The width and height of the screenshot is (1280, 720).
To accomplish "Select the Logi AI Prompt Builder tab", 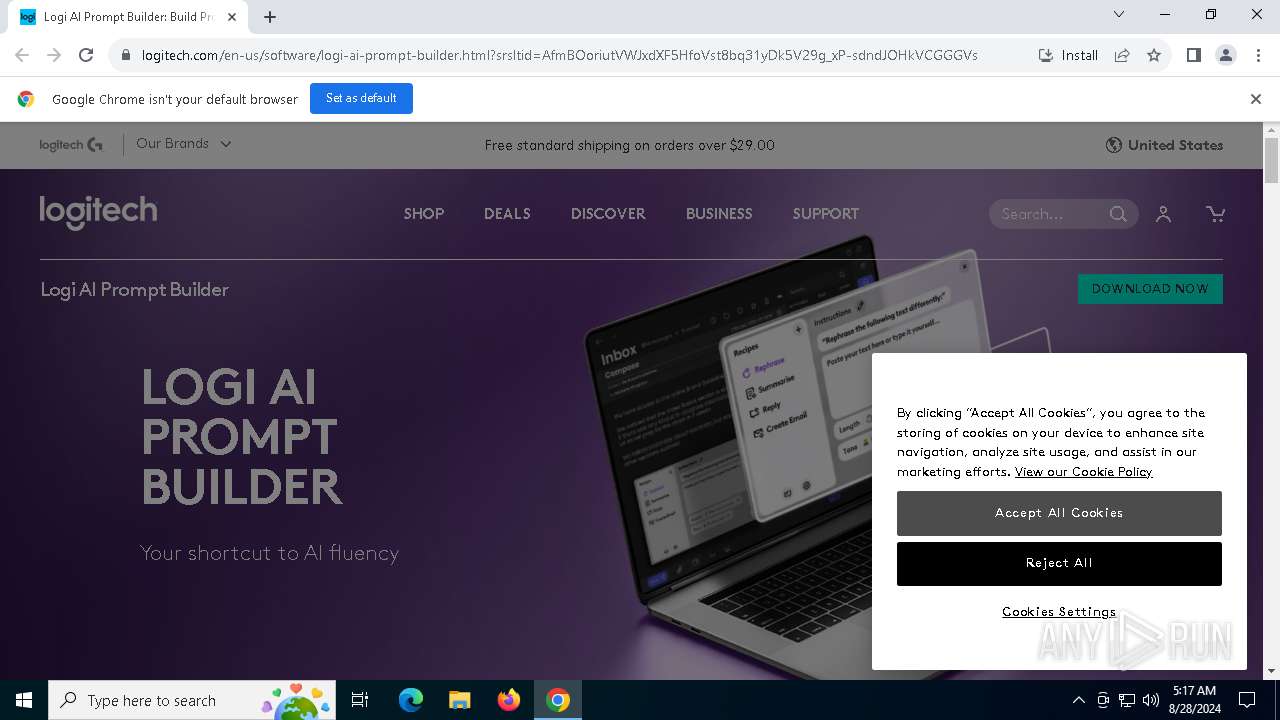I will 130,17.
